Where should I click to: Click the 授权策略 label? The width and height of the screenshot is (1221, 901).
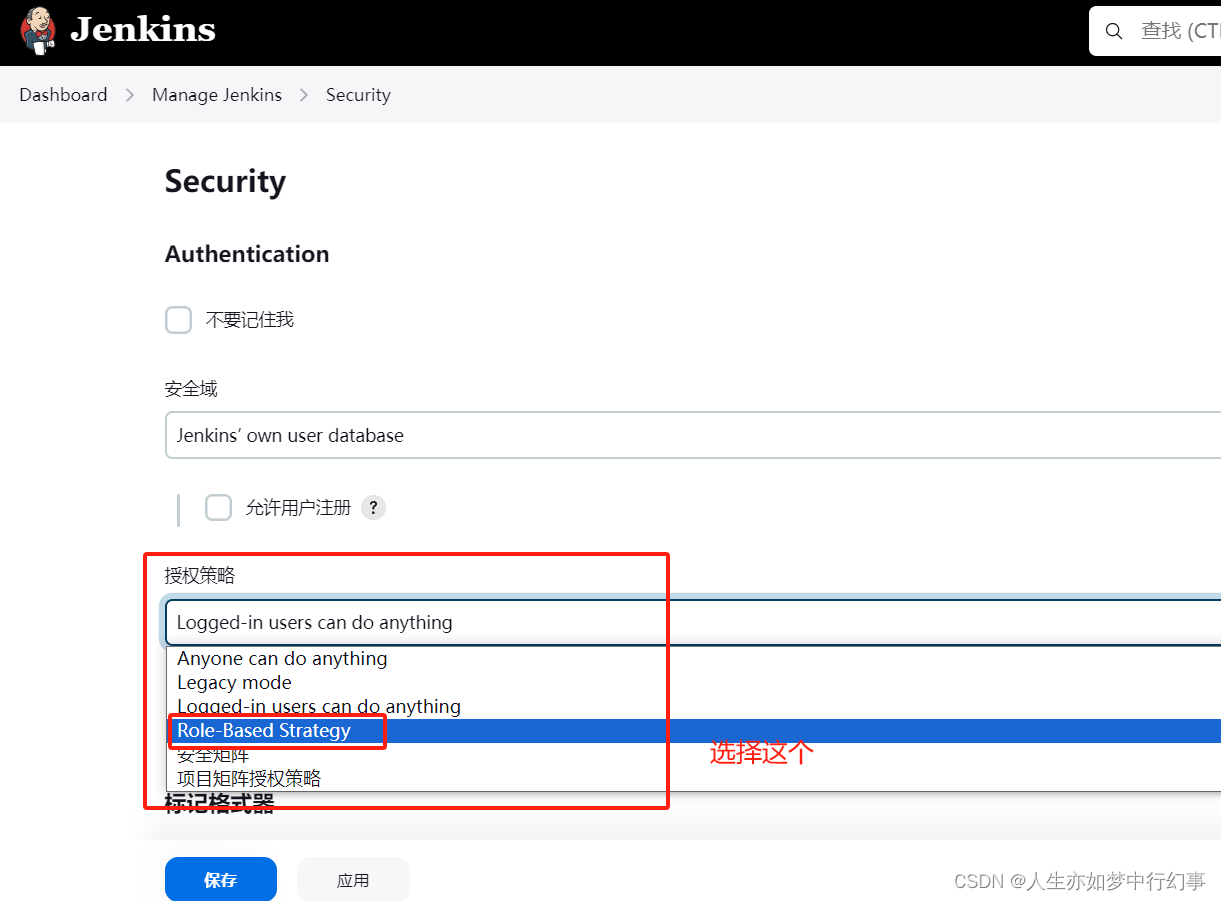(x=200, y=575)
